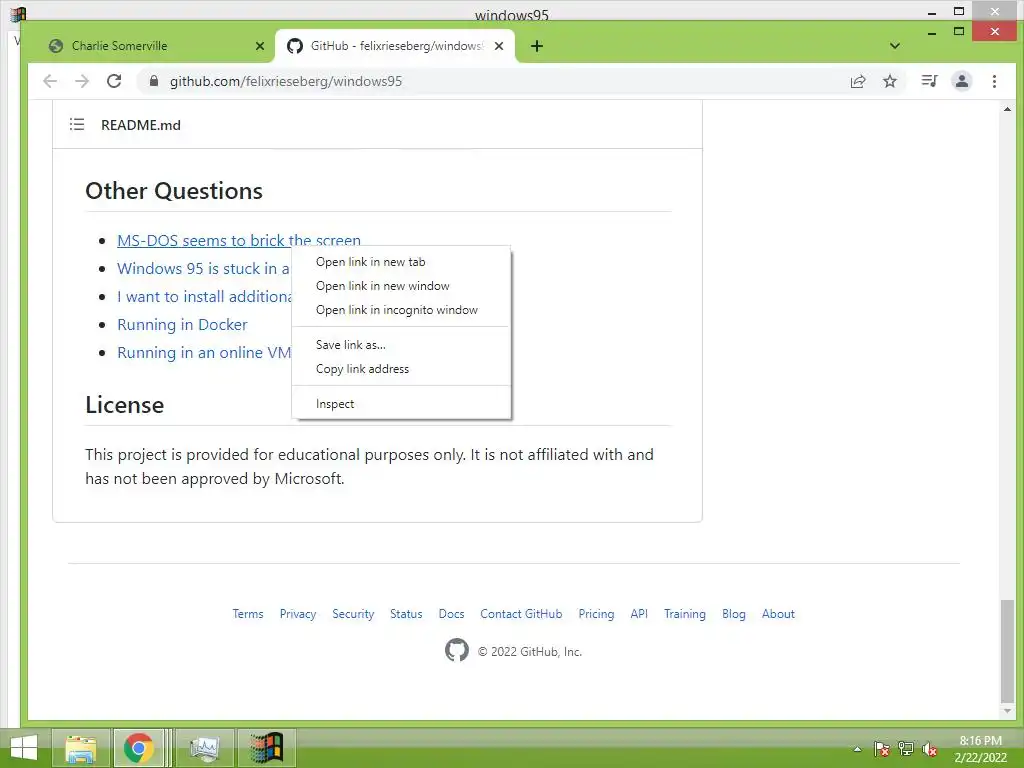The width and height of the screenshot is (1024, 768).
Task: Open the Pricing footer link
Action: [596, 614]
